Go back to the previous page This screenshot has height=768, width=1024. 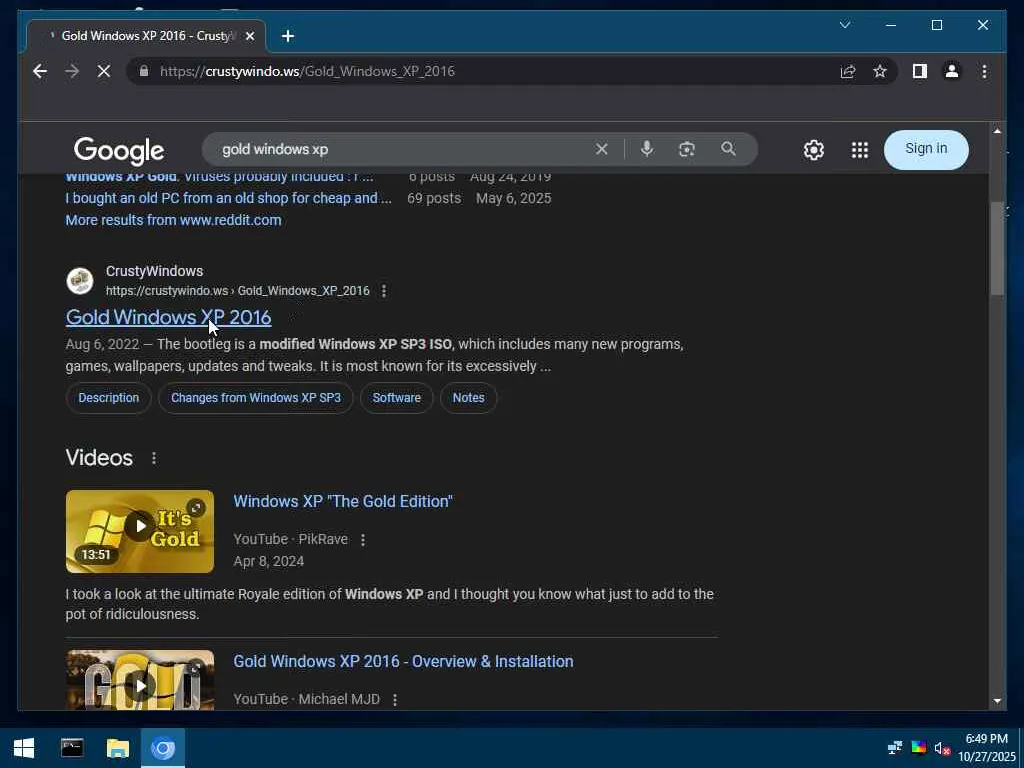pyautogui.click(x=40, y=71)
